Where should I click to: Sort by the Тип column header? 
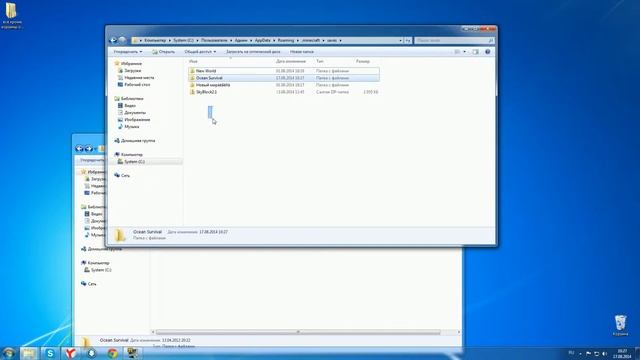tap(320, 61)
